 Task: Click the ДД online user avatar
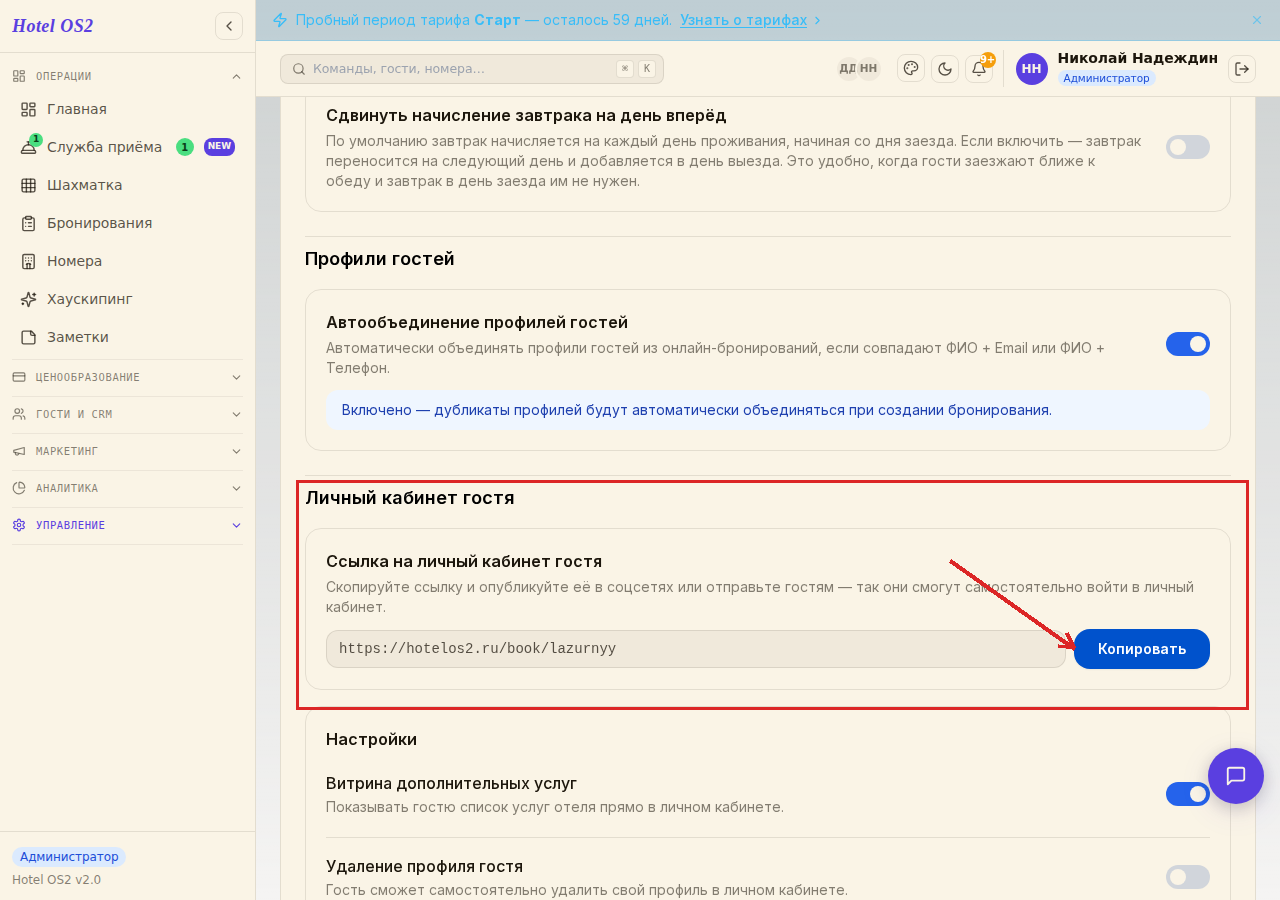846,68
